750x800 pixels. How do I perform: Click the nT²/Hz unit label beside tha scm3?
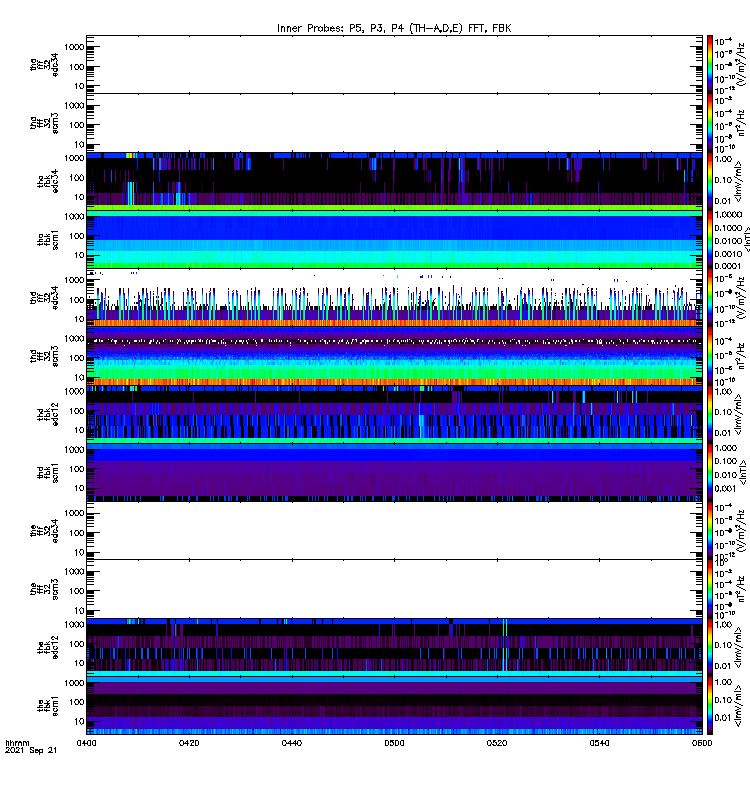(x=741, y=123)
